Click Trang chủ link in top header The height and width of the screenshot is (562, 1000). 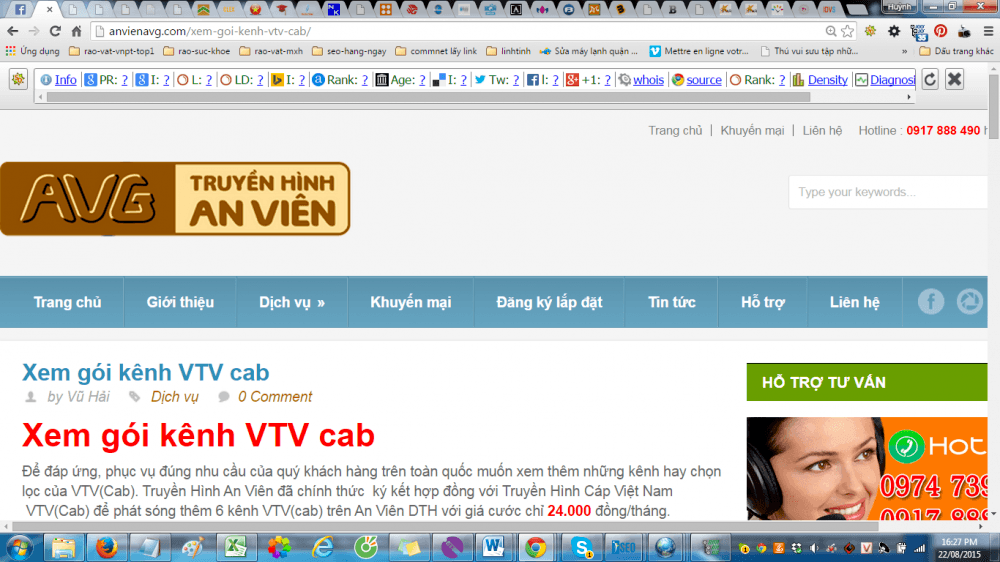coord(675,130)
